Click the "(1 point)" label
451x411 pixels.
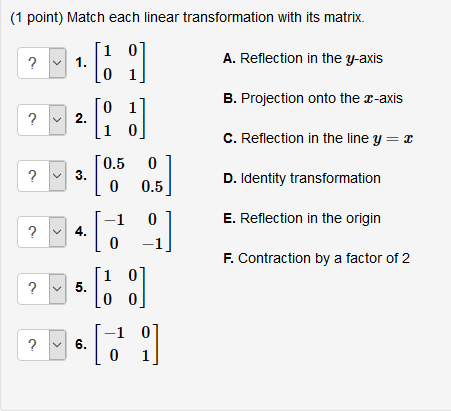click(37, 18)
